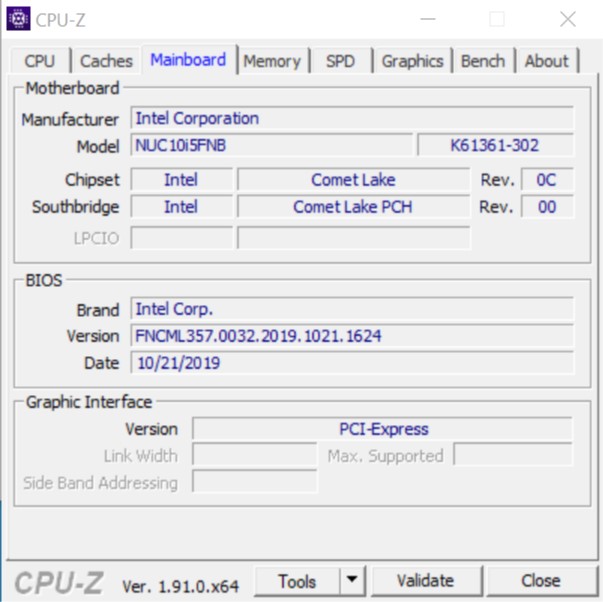Click the Manufacturer label
This screenshot has width=603, height=602.
(70, 119)
